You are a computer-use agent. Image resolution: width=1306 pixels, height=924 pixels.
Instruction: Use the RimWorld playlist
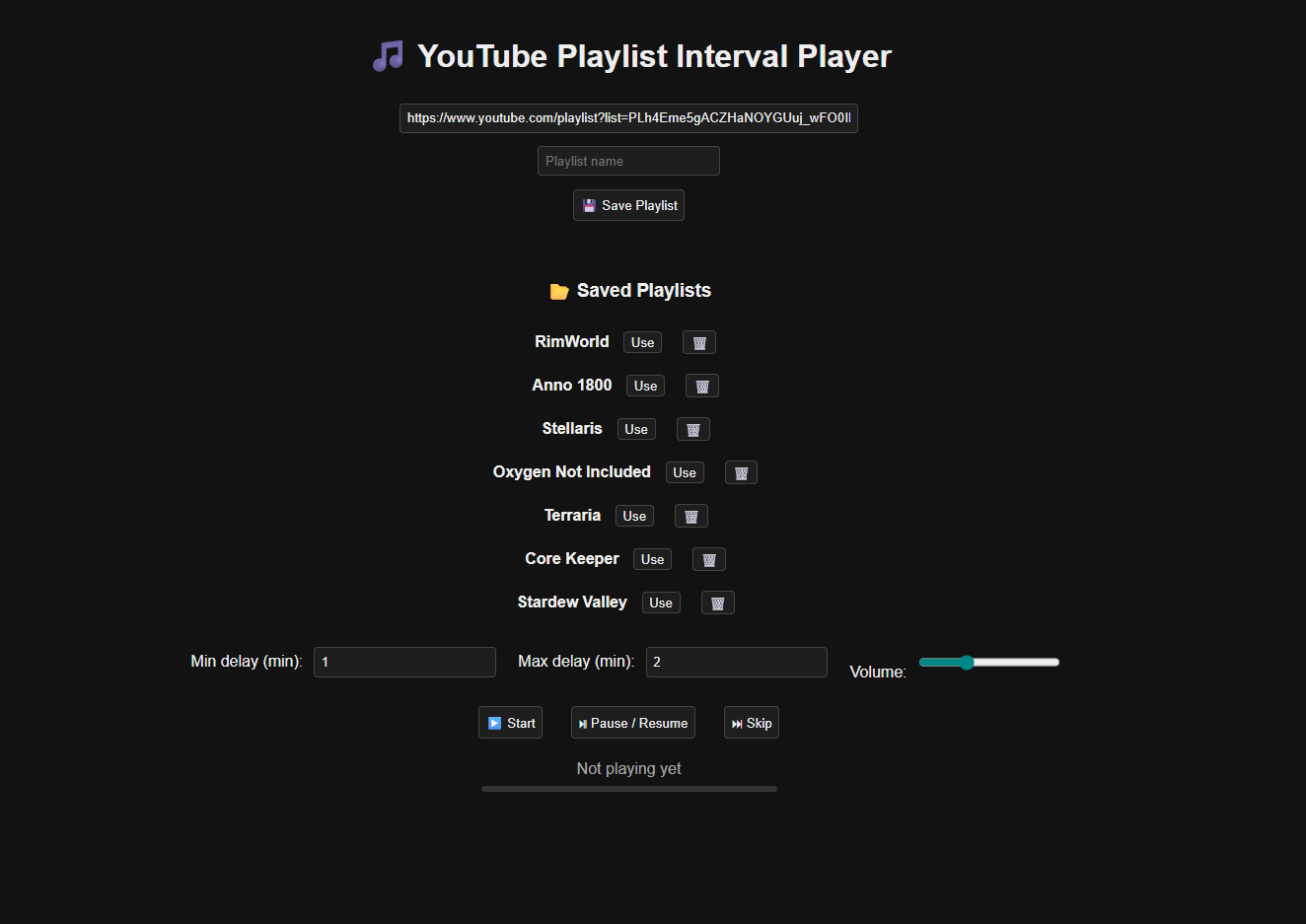pyautogui.click(x=642, y=342)
